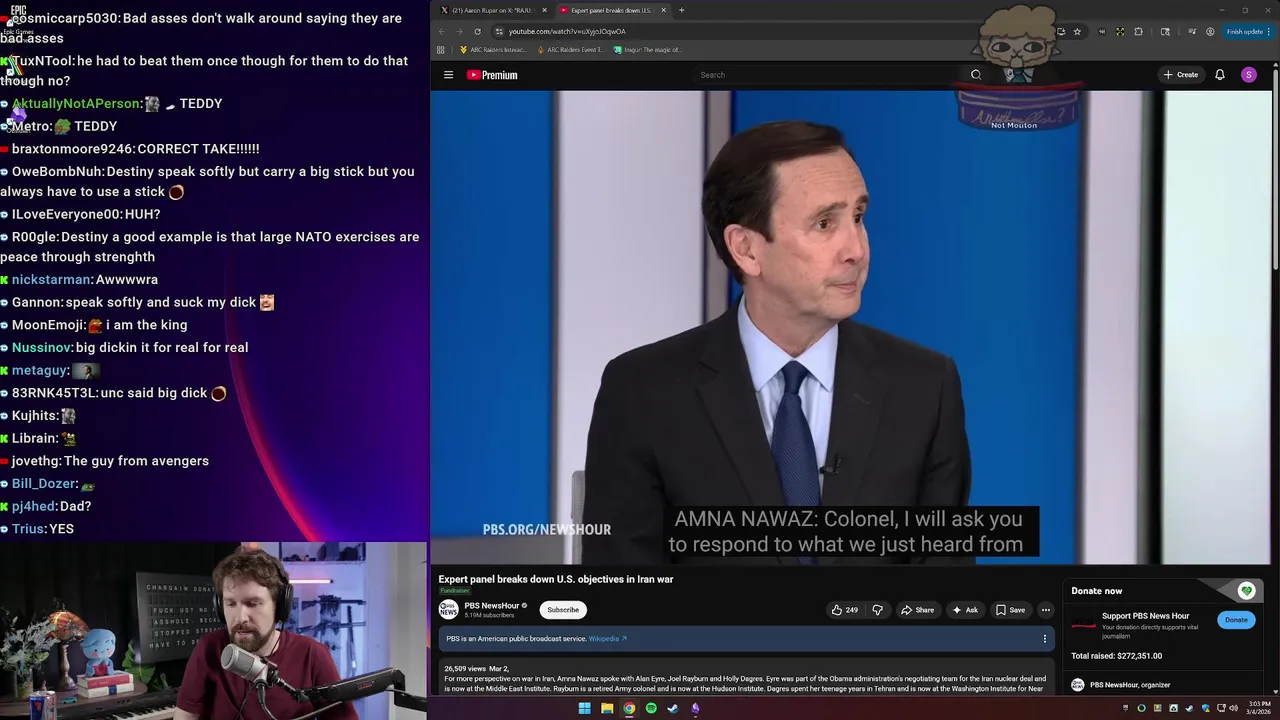Click the Total raised $272,351.00 text
The height and width of the screenshot is (720, 1280).
coord(1116,656)
